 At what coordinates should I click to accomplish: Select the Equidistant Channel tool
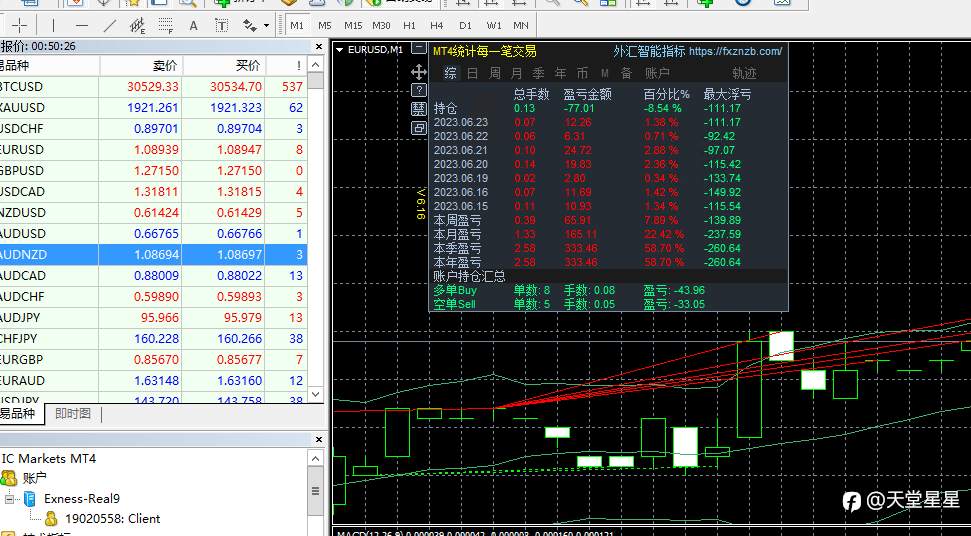tap(137, 25)
